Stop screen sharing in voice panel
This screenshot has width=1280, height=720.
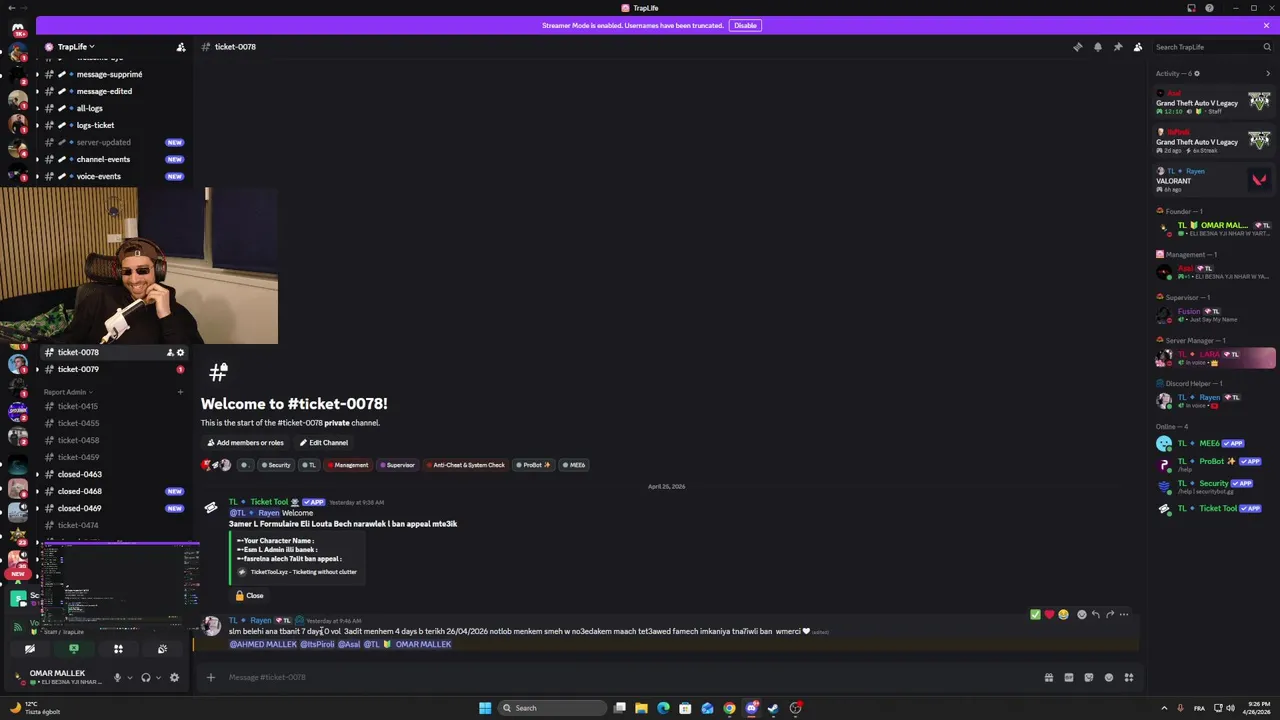click(x=74, y=649)
